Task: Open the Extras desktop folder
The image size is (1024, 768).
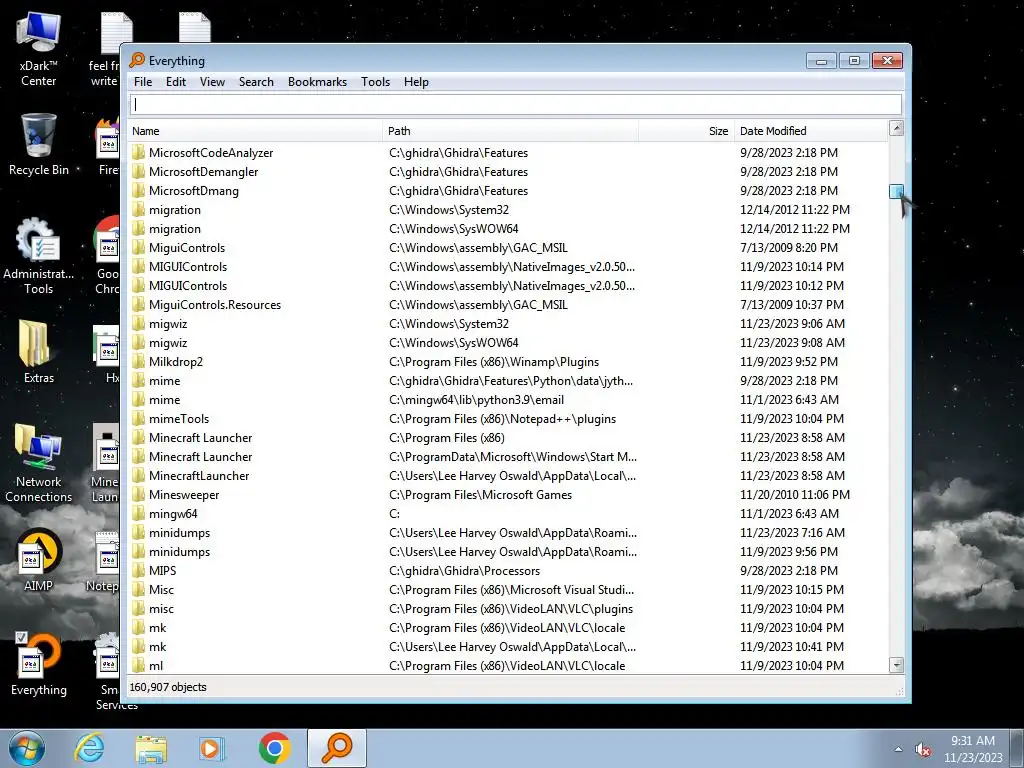Action: coord(39,351)
